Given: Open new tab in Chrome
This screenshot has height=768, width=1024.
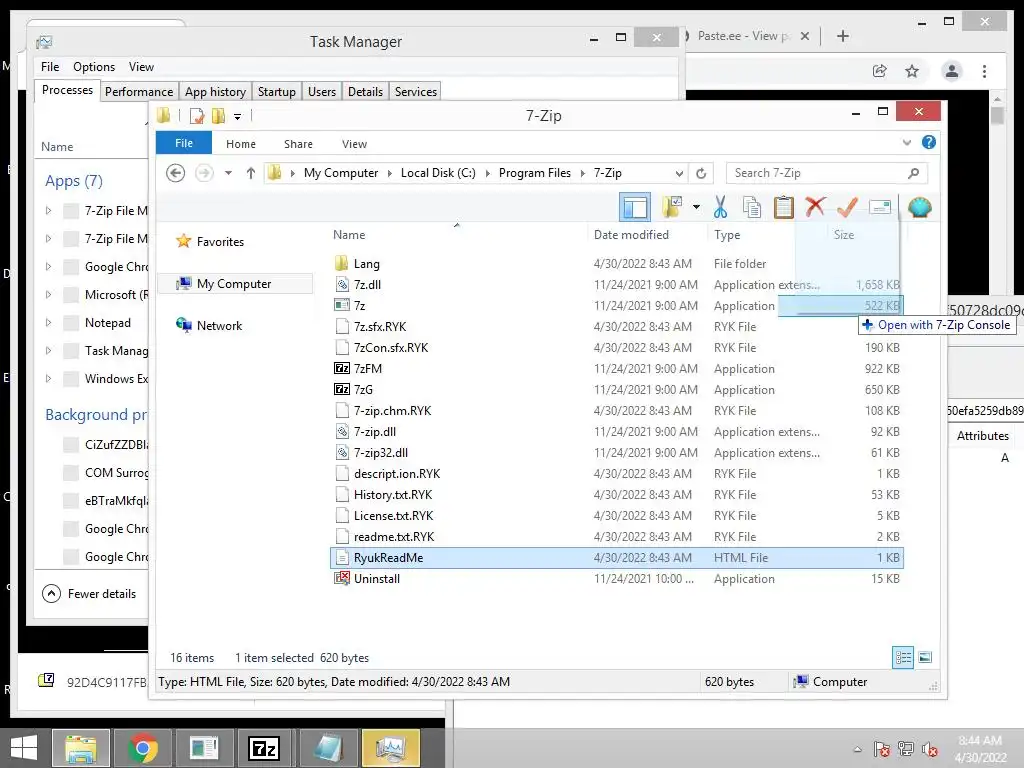Looking at the screenshot, I should pyautogui.click(x=842, y=37).
